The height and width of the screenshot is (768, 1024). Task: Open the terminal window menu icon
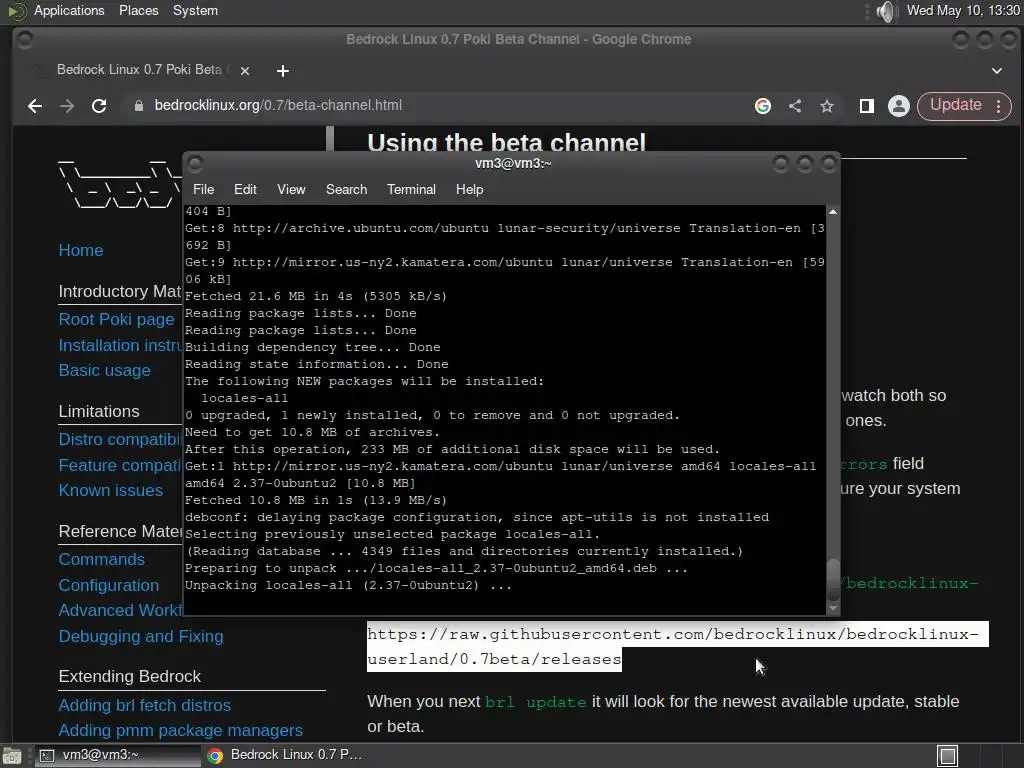pos(195,163)
